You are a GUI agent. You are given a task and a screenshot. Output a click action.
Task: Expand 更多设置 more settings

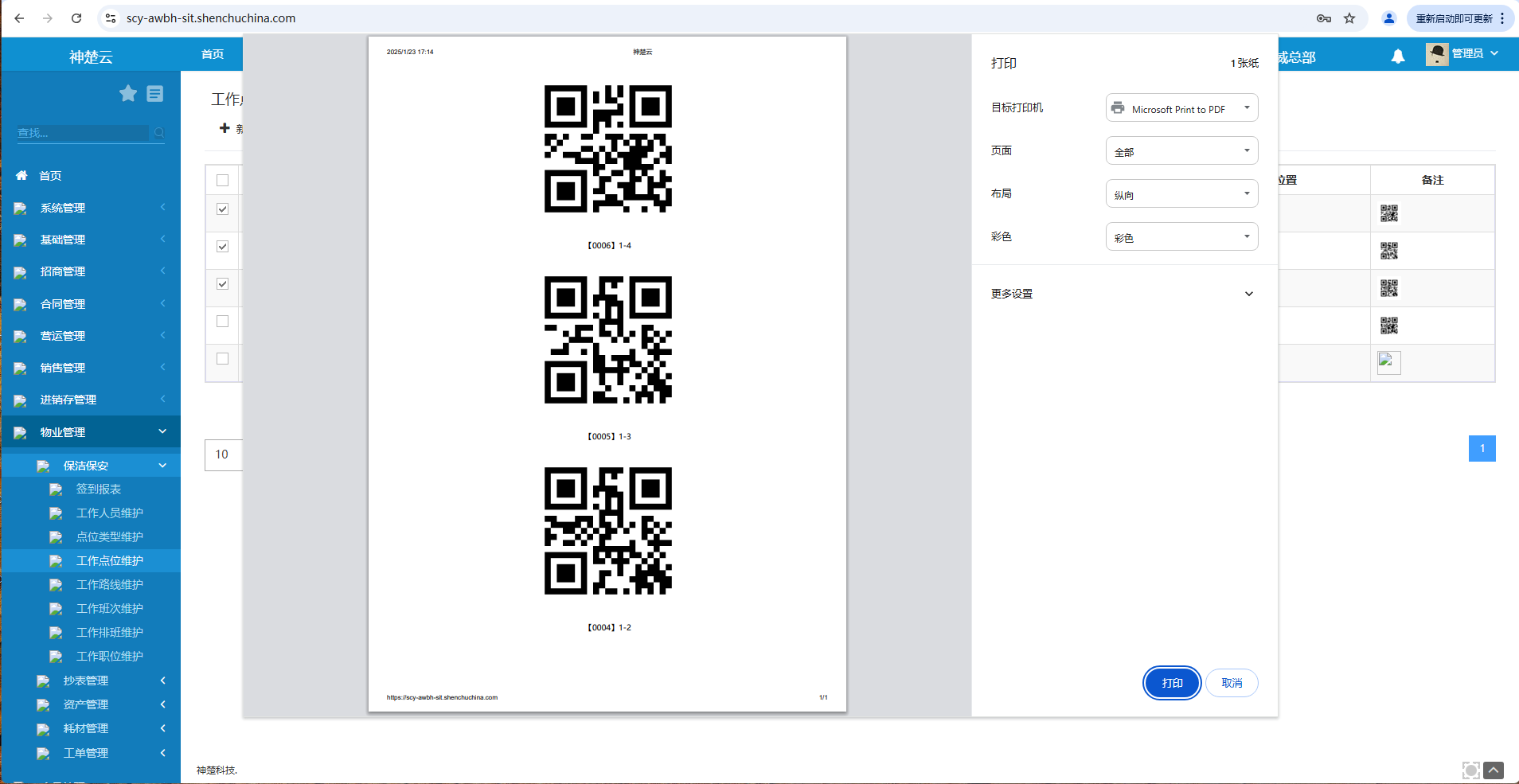1123,294
